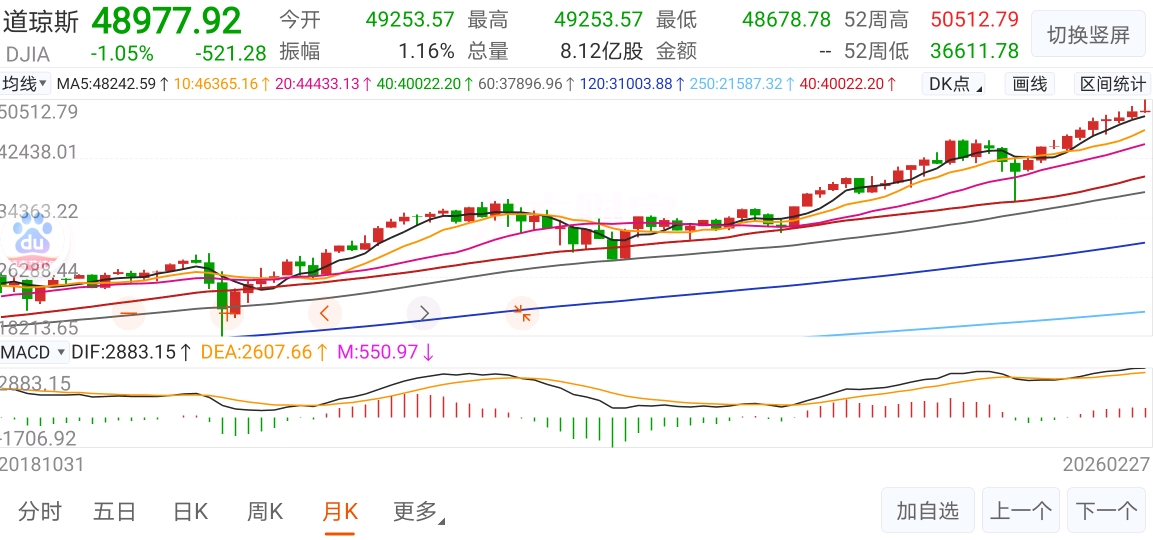Viewport: 1153px width, 540px height.
Task: Open the MACD indicator dropdown
Action: click(34, 352)
